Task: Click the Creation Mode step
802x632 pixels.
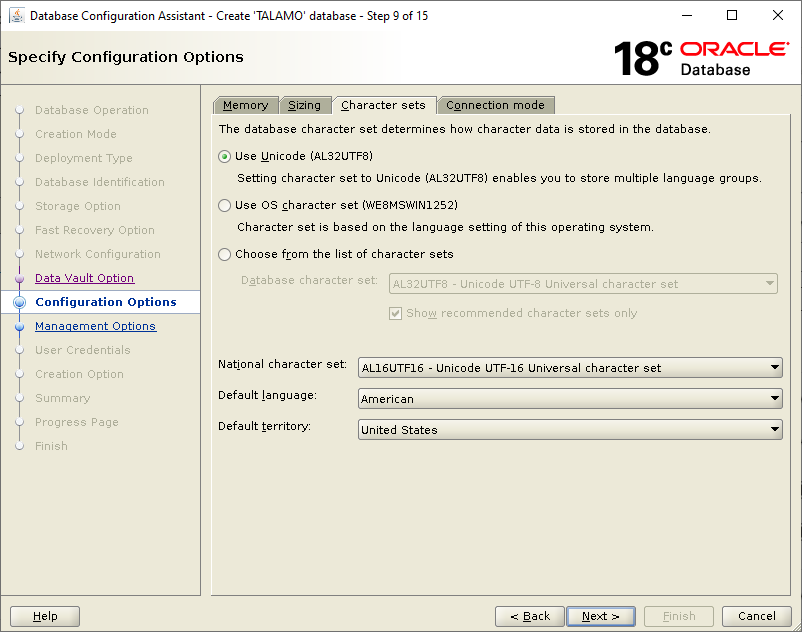Action: (76, 134)
